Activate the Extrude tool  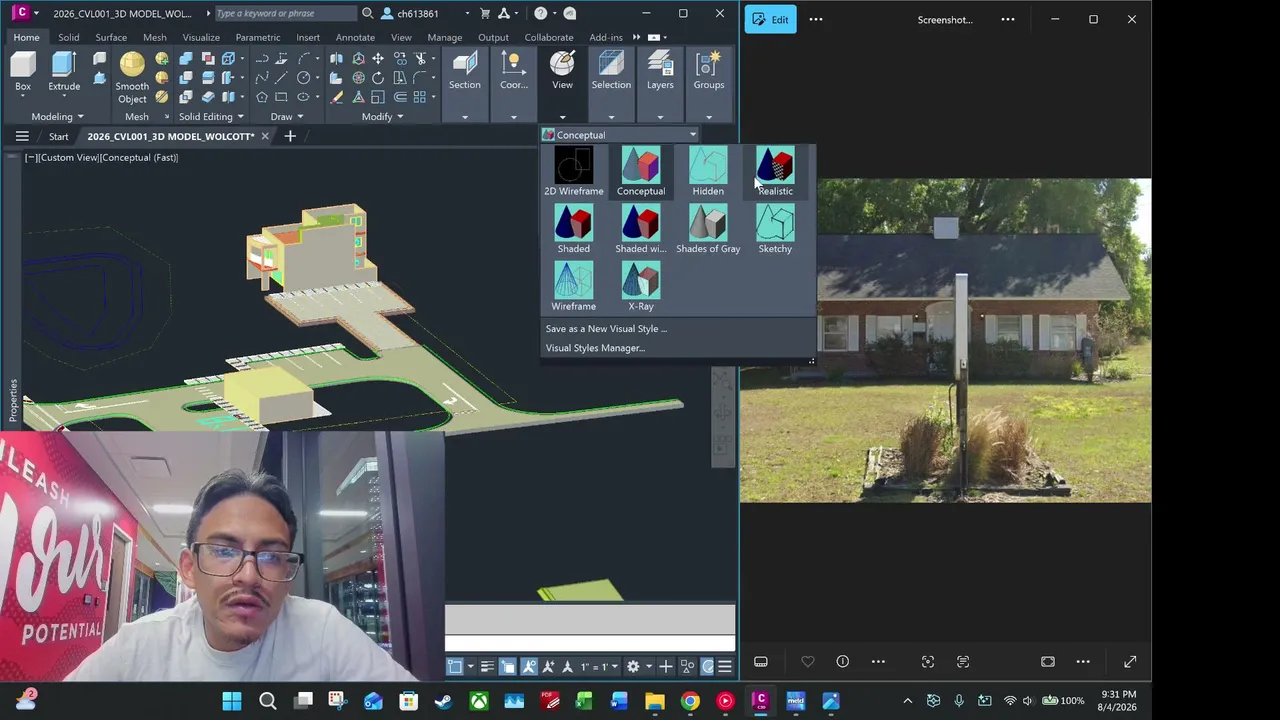pos(64,72)
